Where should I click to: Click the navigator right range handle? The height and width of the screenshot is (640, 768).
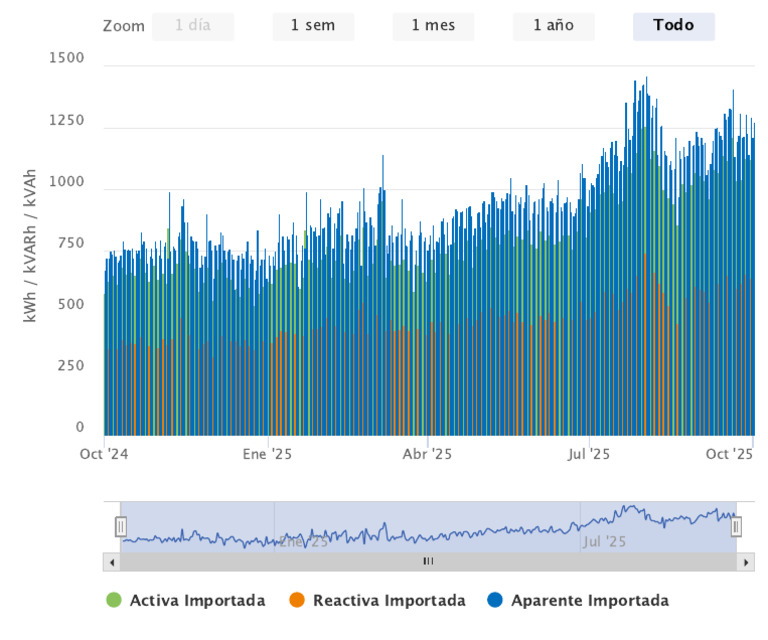[x=736, y=527]
